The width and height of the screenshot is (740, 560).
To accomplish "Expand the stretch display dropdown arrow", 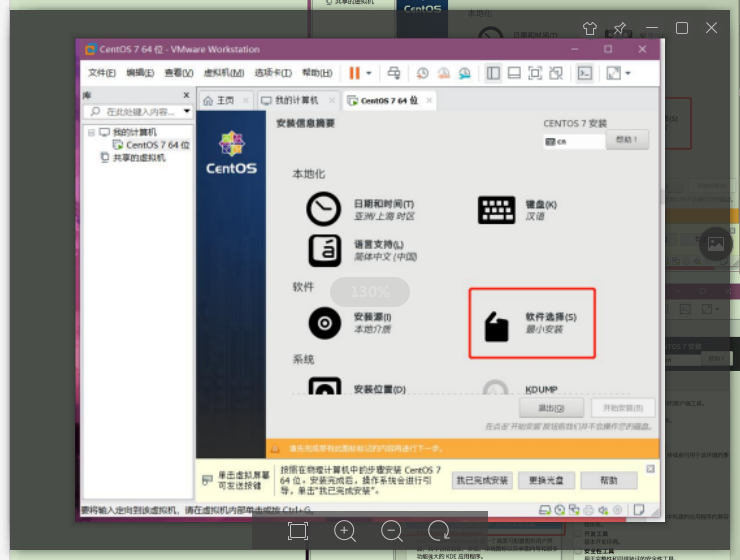I will pos(628,73).
